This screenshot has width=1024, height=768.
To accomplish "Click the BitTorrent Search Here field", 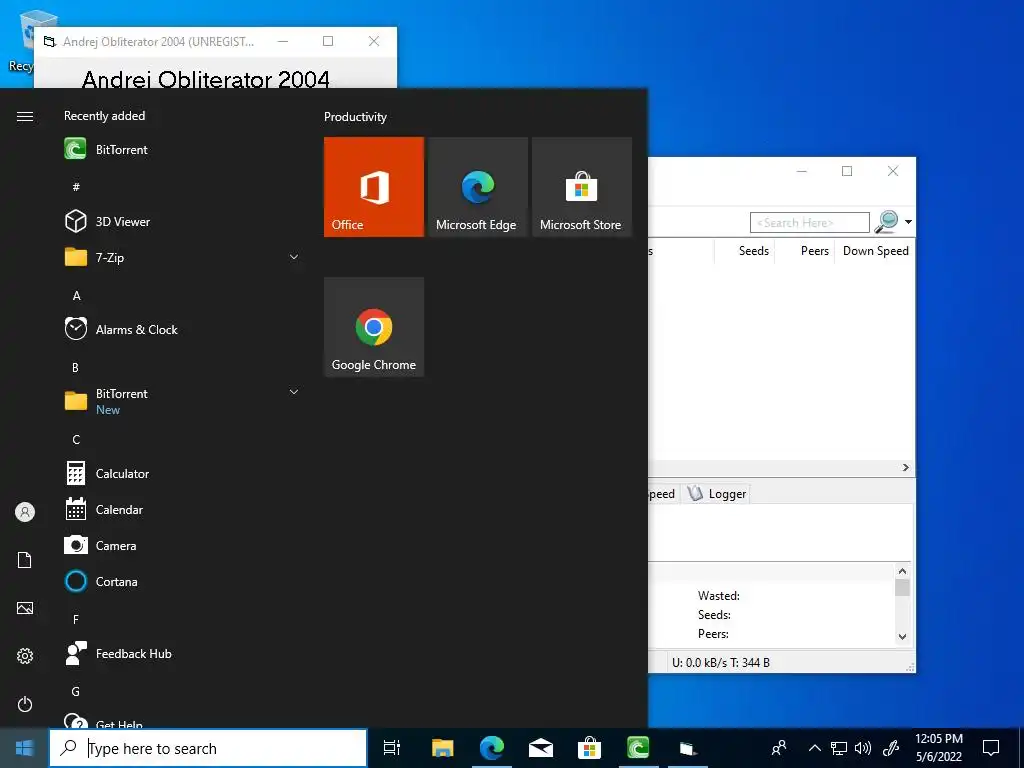I will [x=810, y=223].
